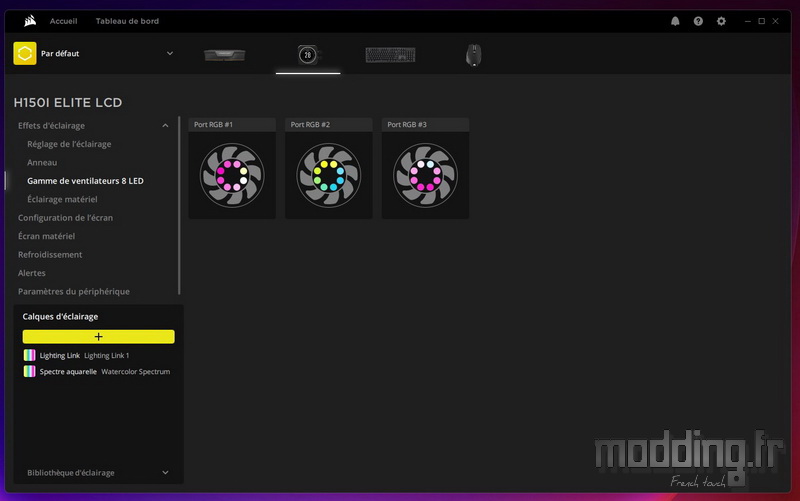
Task: Select the mouse device icon
Action: [473, 55]
